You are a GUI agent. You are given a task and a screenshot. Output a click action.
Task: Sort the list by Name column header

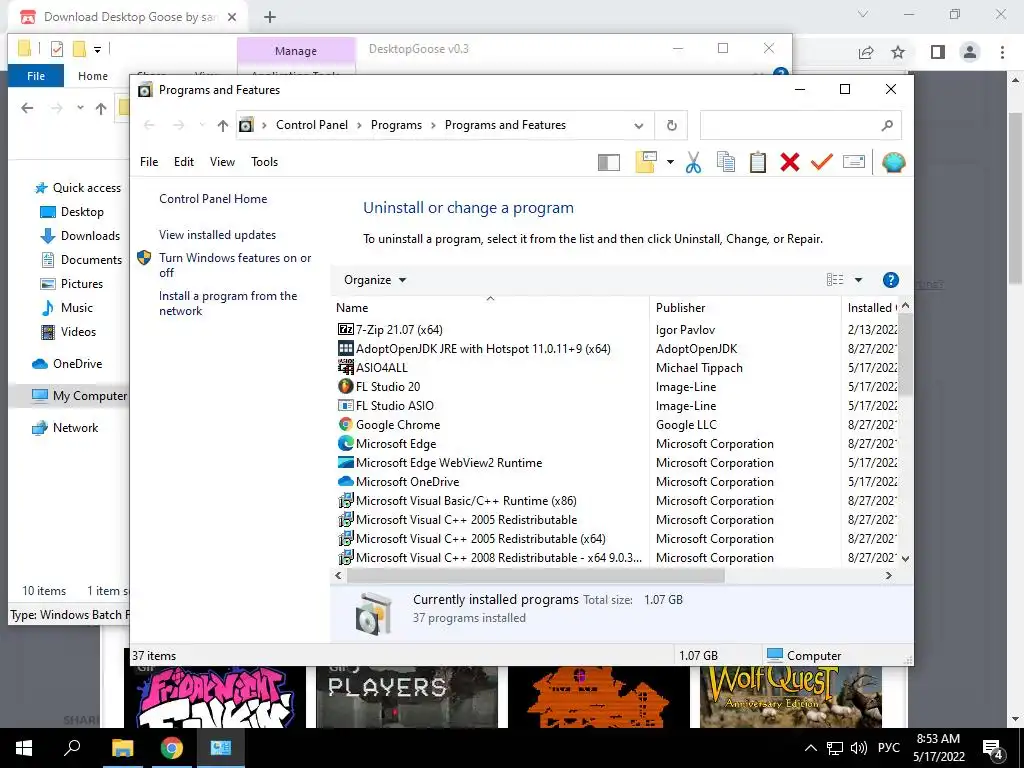click(x=490, y=308)
